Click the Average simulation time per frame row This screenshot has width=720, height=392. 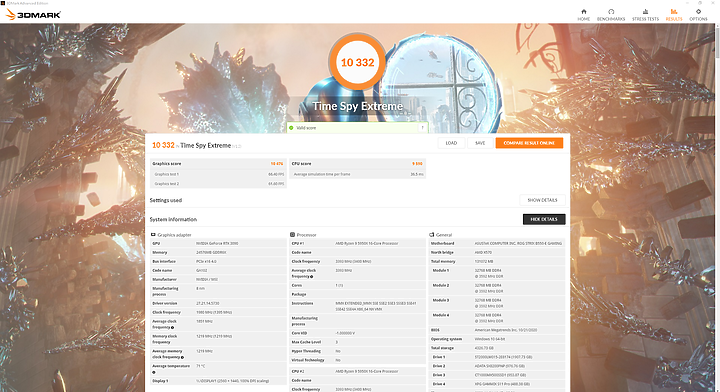click(x=357, y=174)
